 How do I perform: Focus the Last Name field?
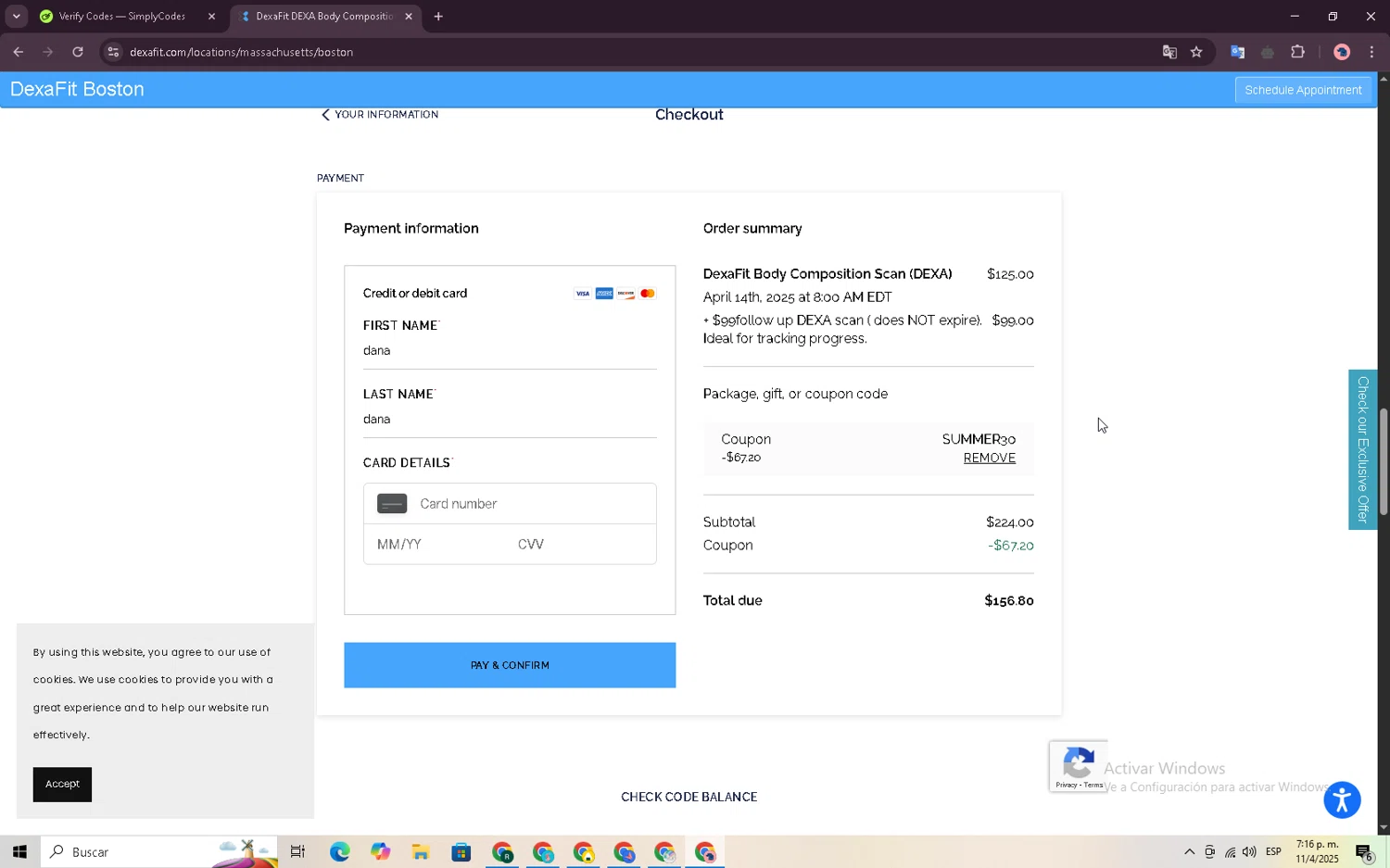click(x=509, y=420)
